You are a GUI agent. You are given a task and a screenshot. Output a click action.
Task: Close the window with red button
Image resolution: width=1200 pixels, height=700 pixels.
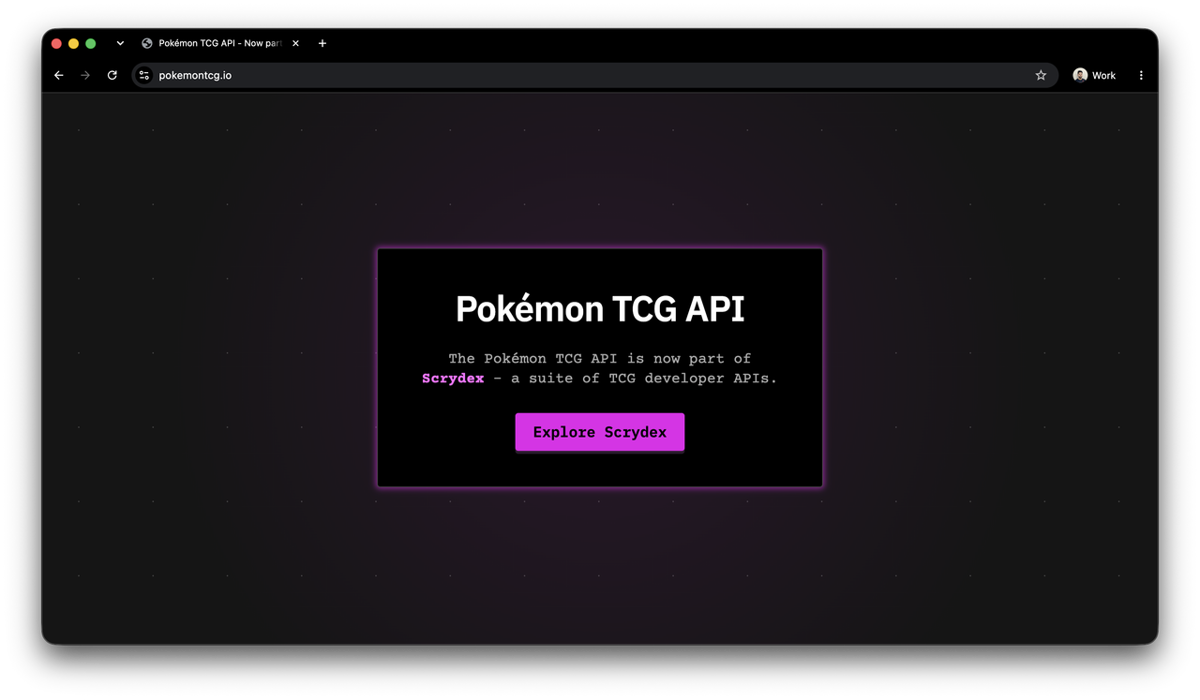pyautogui.click(x=57, y=43)
